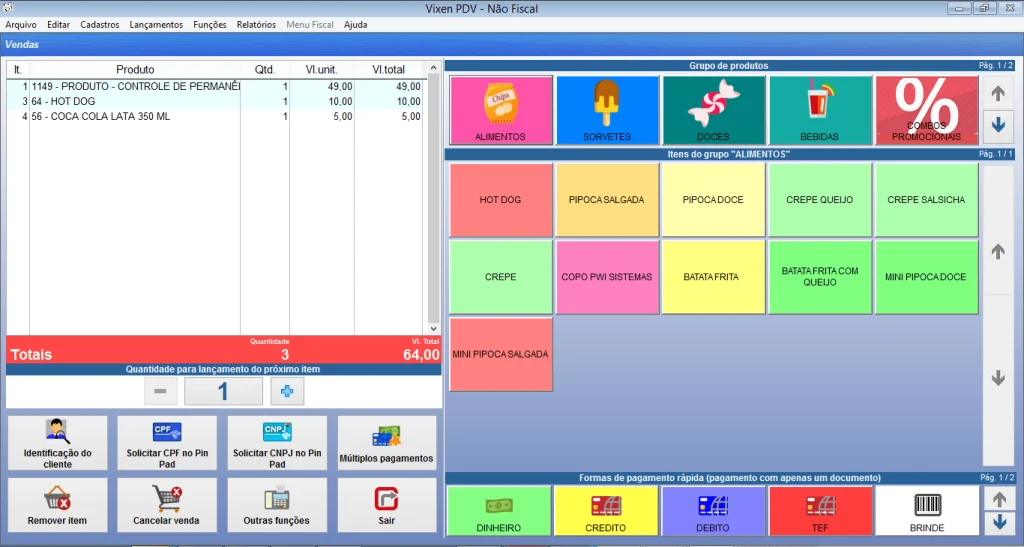Click the Remover item basket button

tap(57, 505)
